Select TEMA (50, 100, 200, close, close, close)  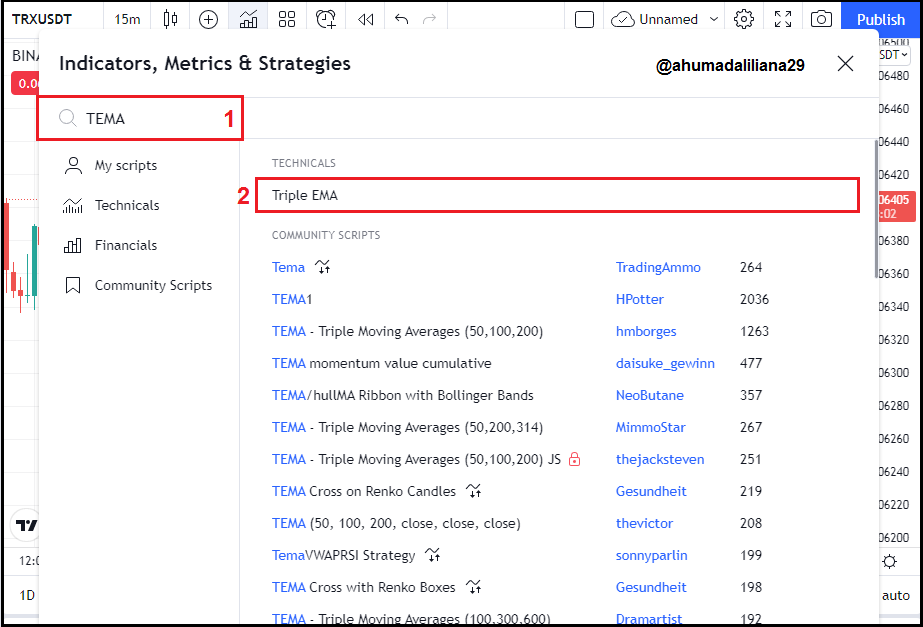tap(396, 523)
